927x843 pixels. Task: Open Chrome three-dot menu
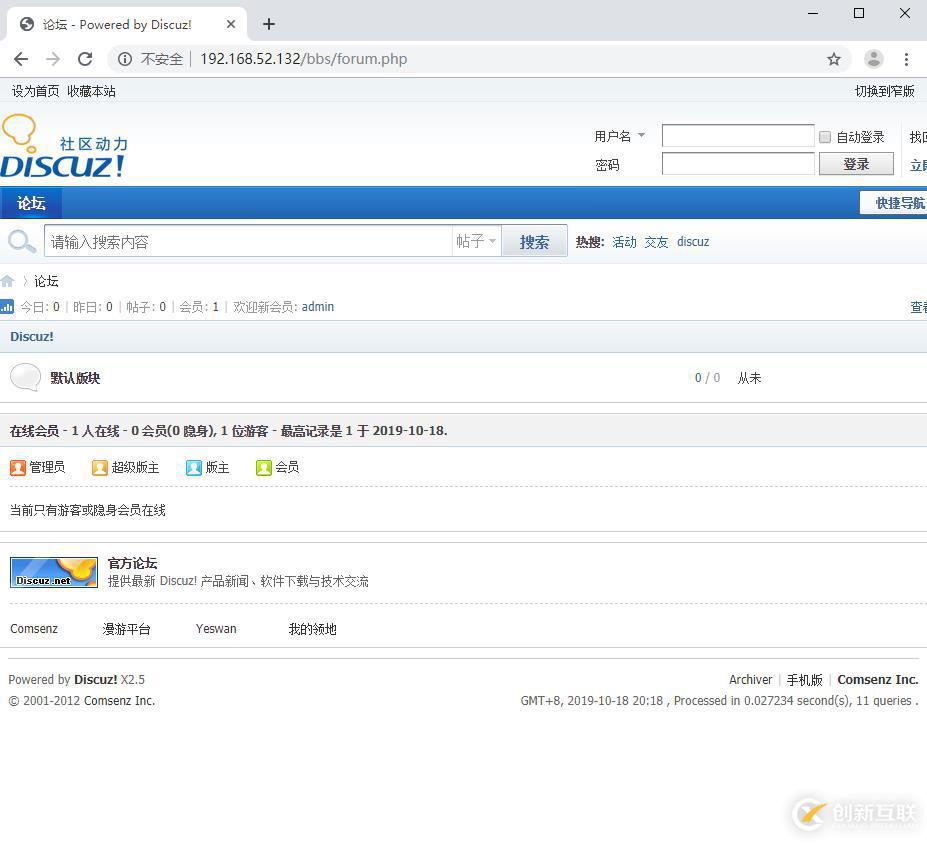pyautogui.click(x=906, y=59)
